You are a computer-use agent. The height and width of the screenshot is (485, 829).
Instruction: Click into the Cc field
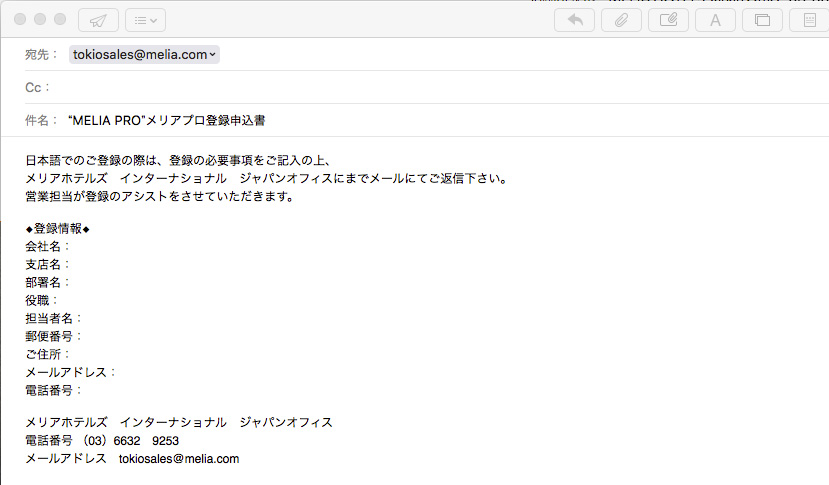point(400,88)
